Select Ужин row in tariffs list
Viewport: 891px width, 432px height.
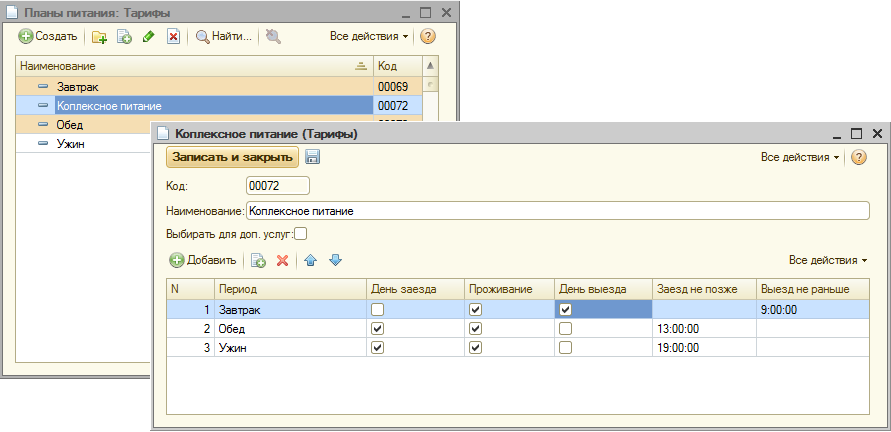coord(82,143)
